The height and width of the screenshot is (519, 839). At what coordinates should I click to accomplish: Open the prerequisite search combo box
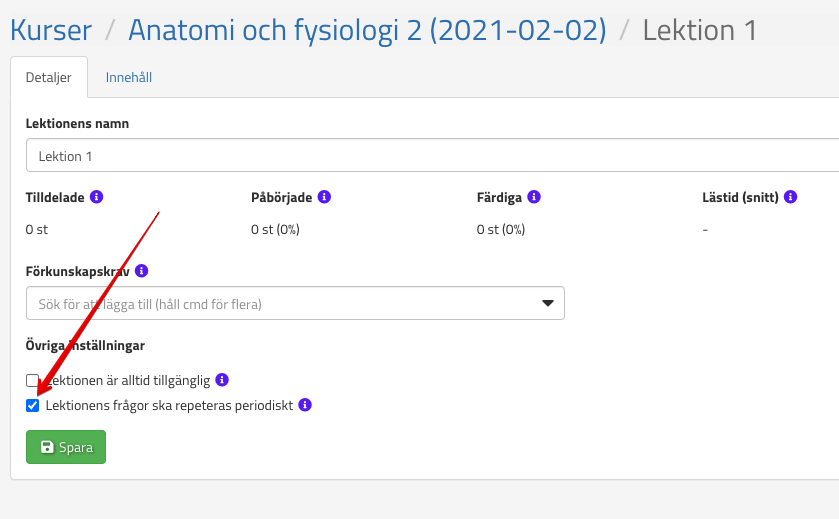pos(280,303)
